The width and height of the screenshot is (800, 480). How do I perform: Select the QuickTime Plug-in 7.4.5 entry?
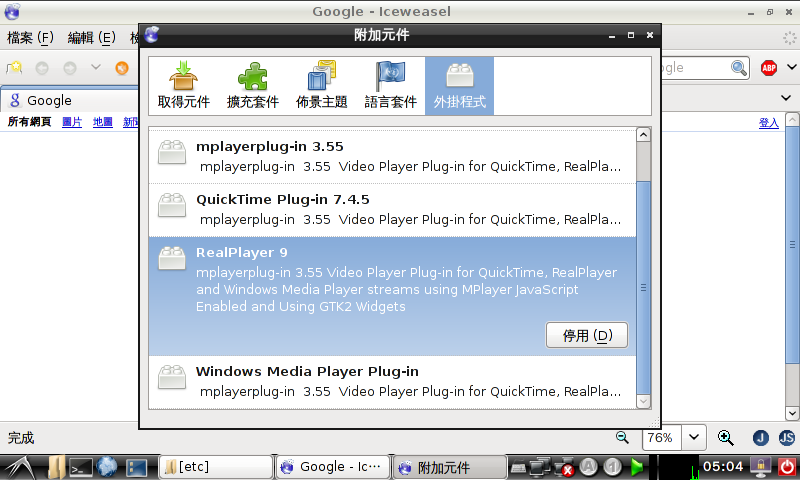tap(392, 210)
